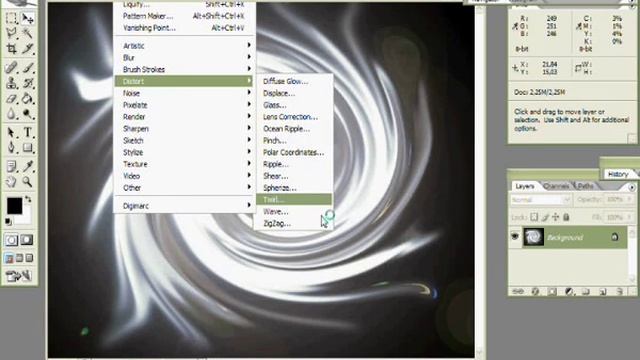The height and width of the screenshot is (360, 640).
Task: Select the Move tool
Action: point(28,18)
